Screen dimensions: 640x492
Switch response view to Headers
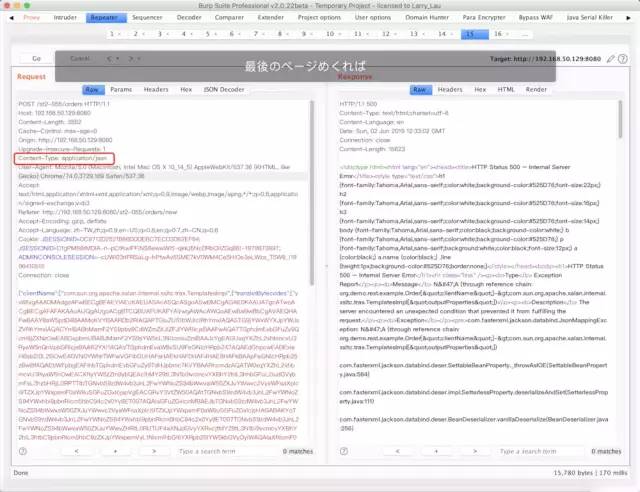(450, 89)
